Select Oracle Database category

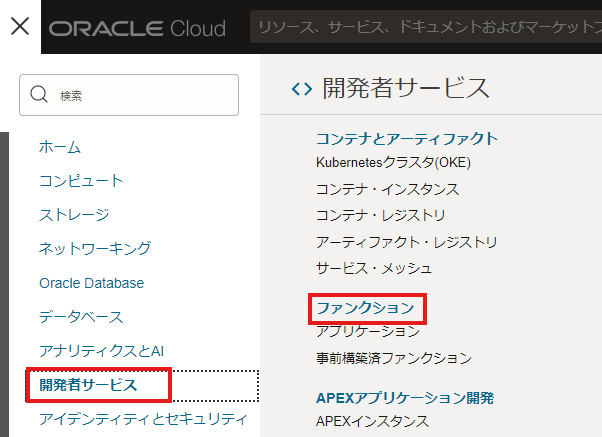[x=91, y=283]
